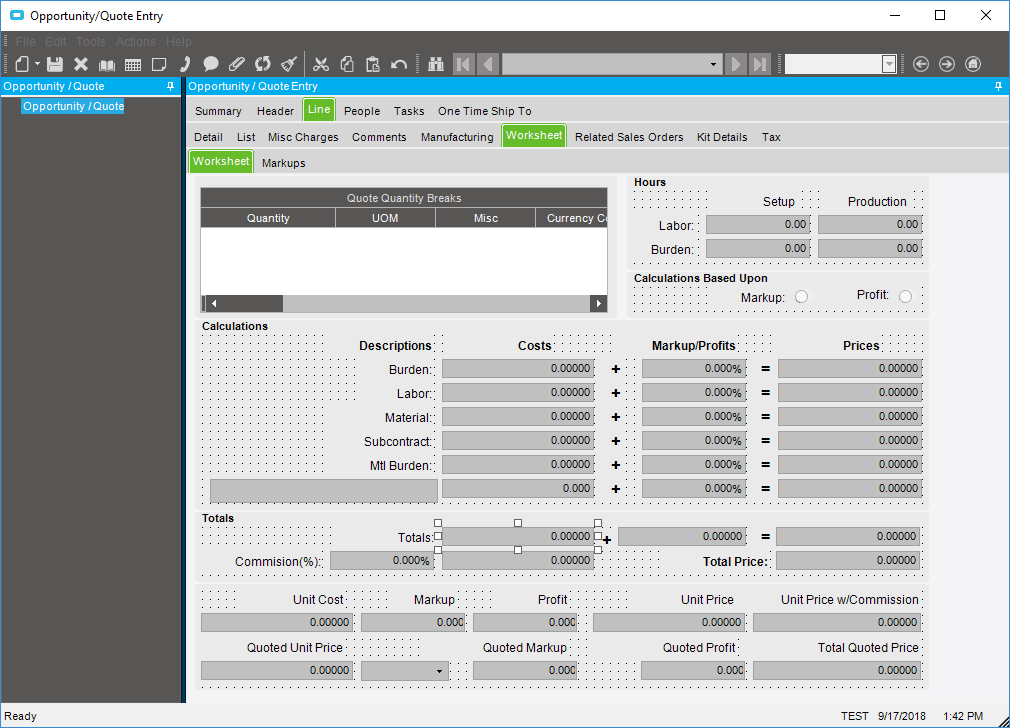Click the Commision(%) input field
Viewport: 1010px width, 728px height.
[x=382, y=561]
